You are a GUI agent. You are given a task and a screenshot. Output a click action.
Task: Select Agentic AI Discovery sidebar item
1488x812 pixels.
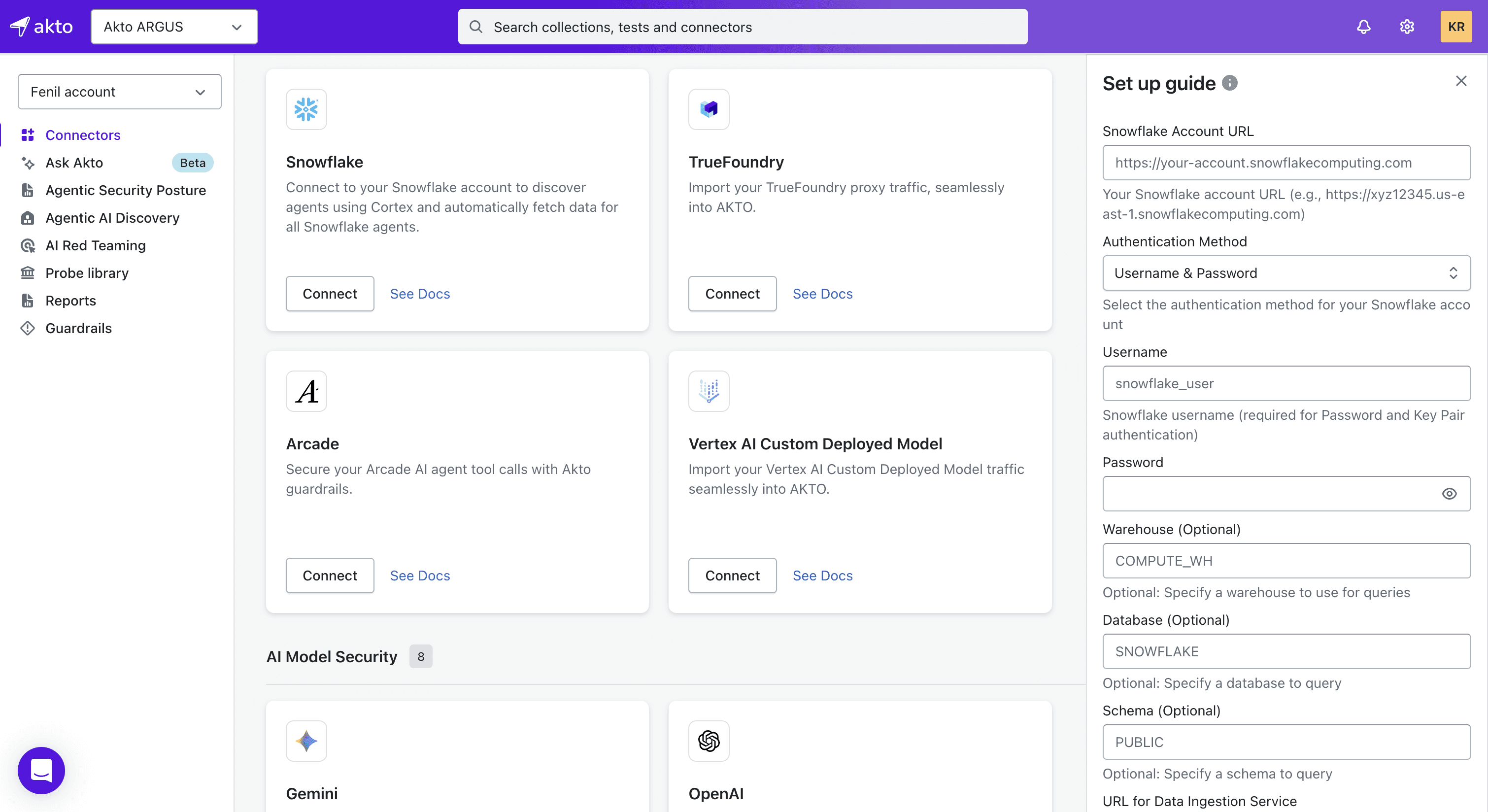(112, 218)
